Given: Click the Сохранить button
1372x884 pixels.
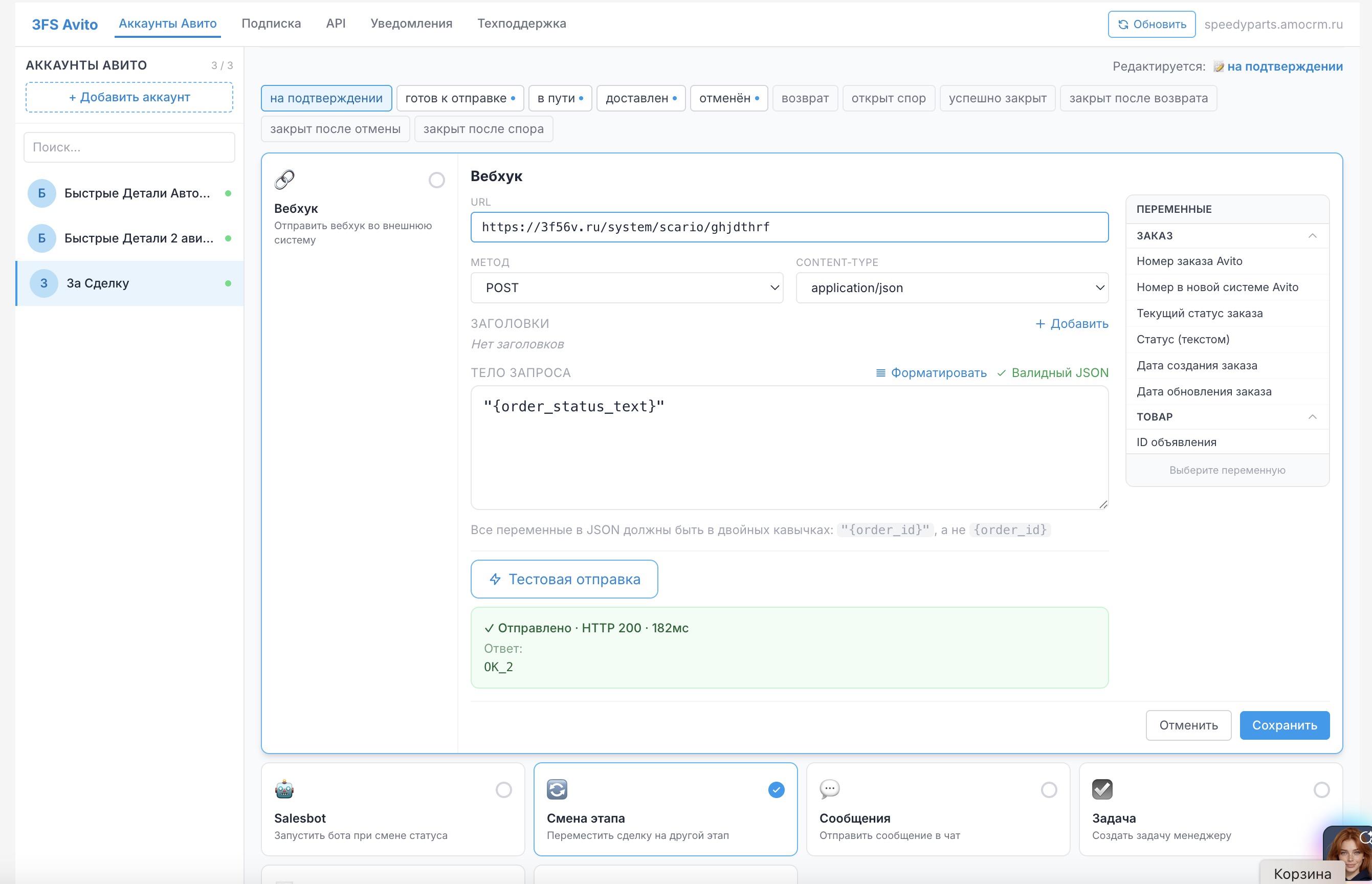Looking at the screenshot, I should coord(1284,725).
